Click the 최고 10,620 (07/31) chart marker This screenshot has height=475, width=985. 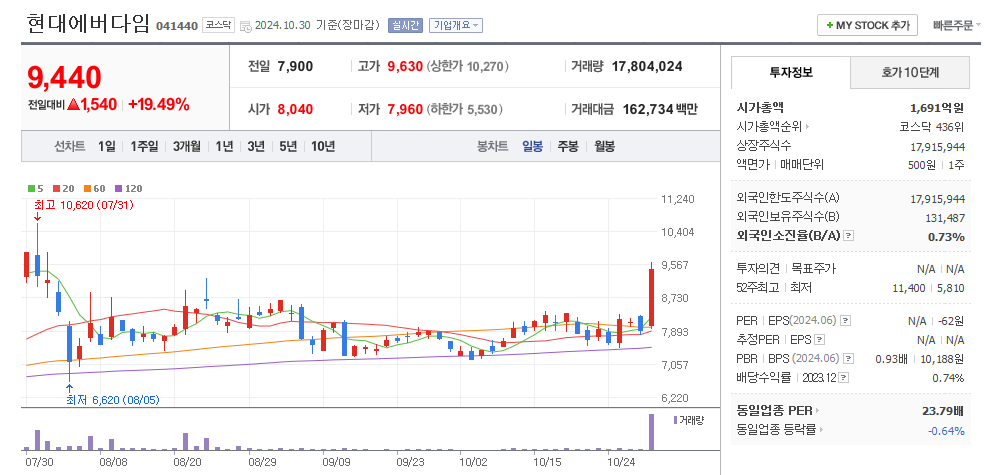click(x=83, y=205)
